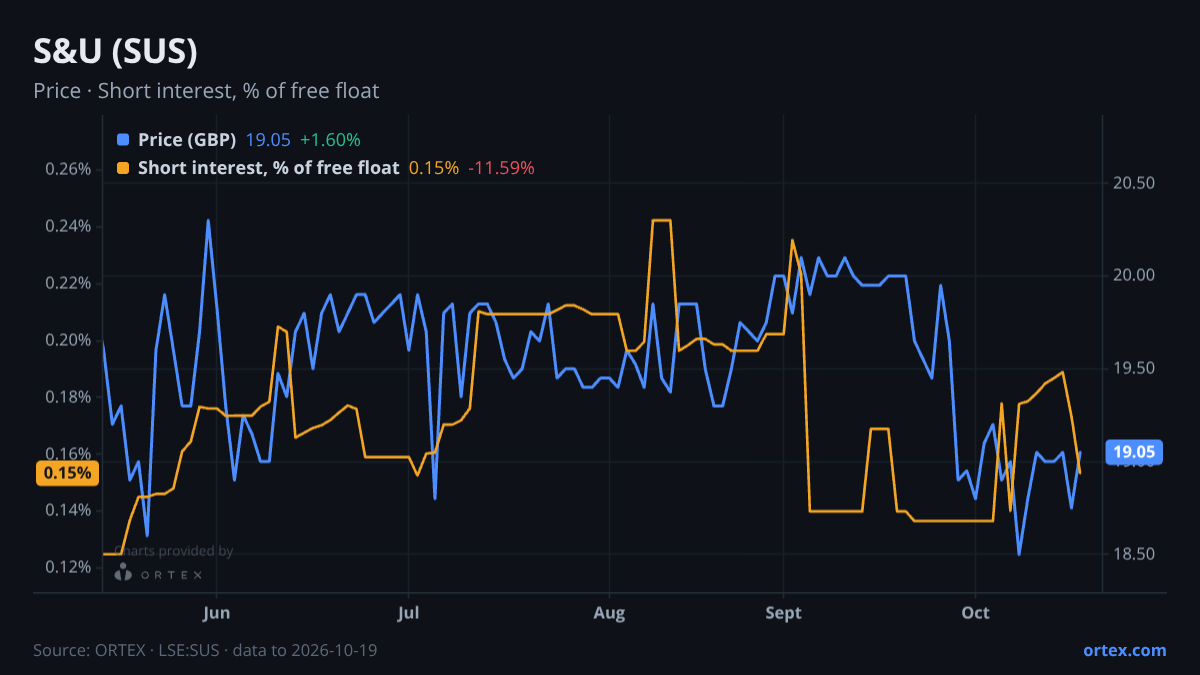Image resolution: width=1200 pixels, height=675 pixels.
Task: Click the blue Price legend swatch
Action: 123,140
